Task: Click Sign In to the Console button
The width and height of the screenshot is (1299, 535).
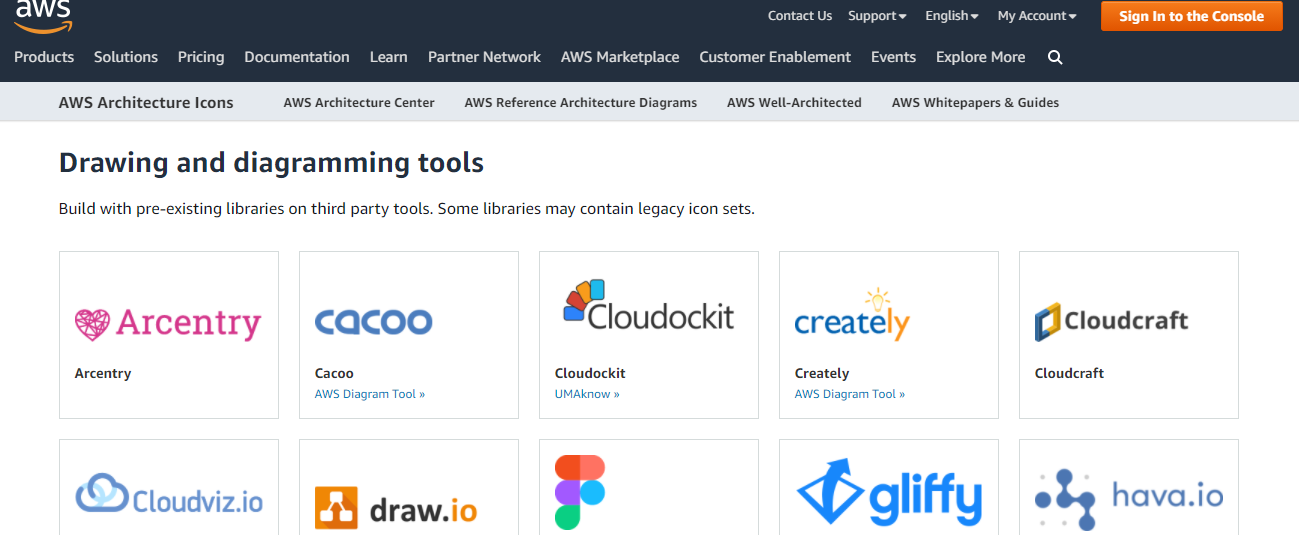Action: point(1192,16)
